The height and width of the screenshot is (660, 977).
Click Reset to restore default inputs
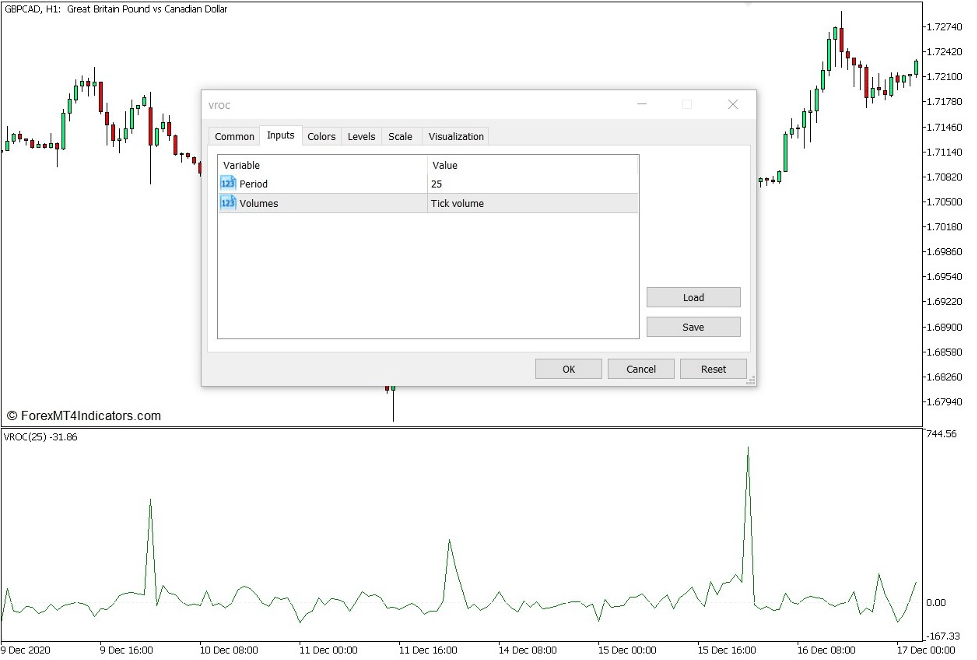coord(713,368)
